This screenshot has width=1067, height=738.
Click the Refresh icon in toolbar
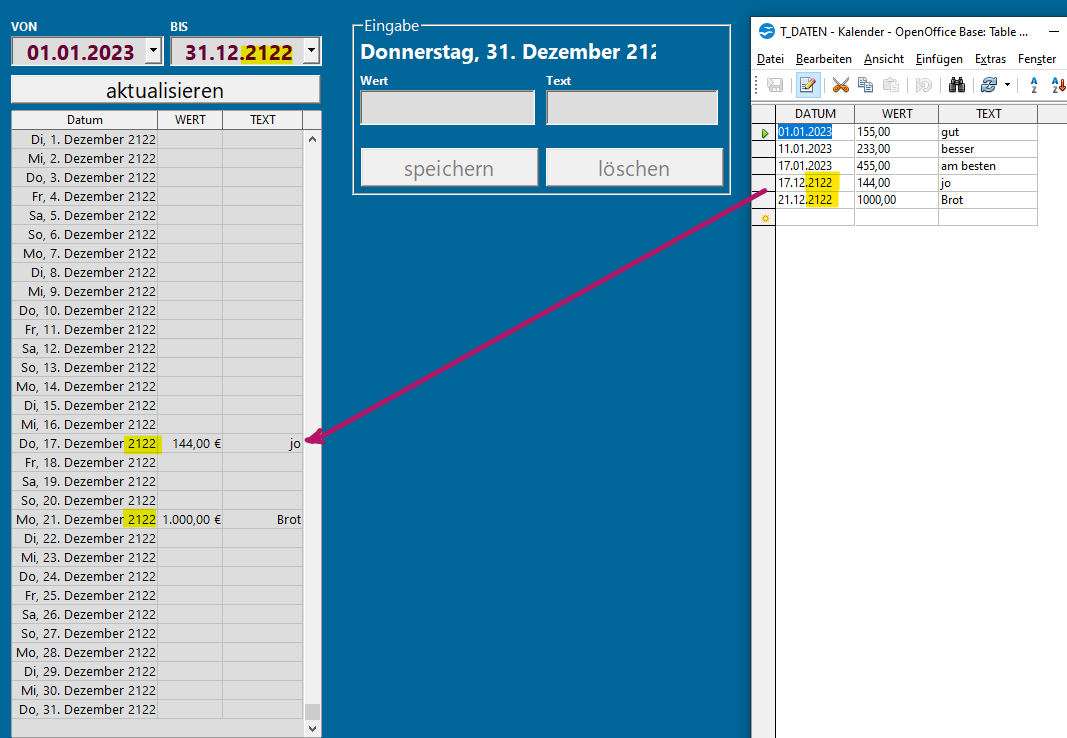(989, 85)
